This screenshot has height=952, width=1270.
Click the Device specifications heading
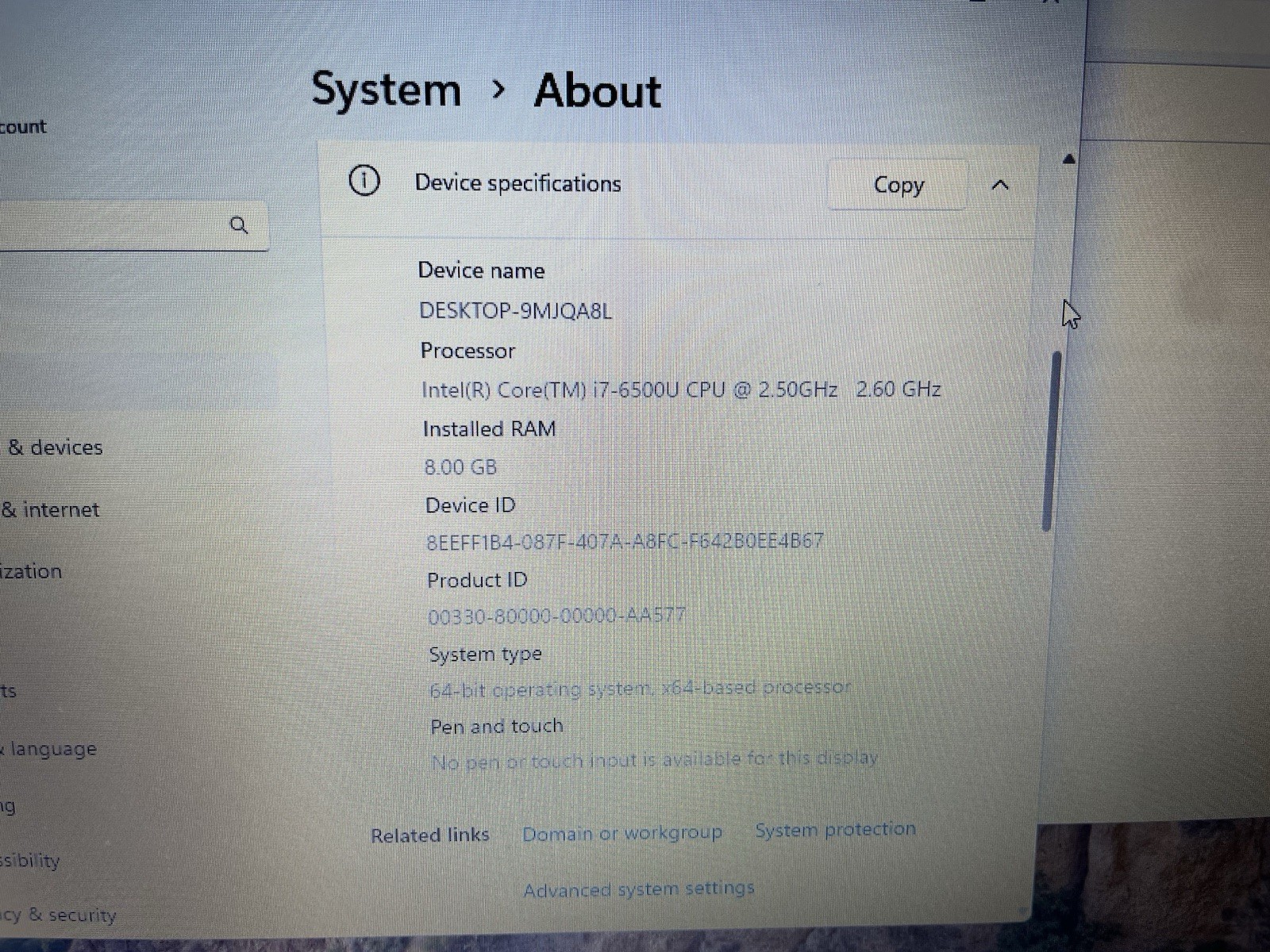[x=518, y=183]
